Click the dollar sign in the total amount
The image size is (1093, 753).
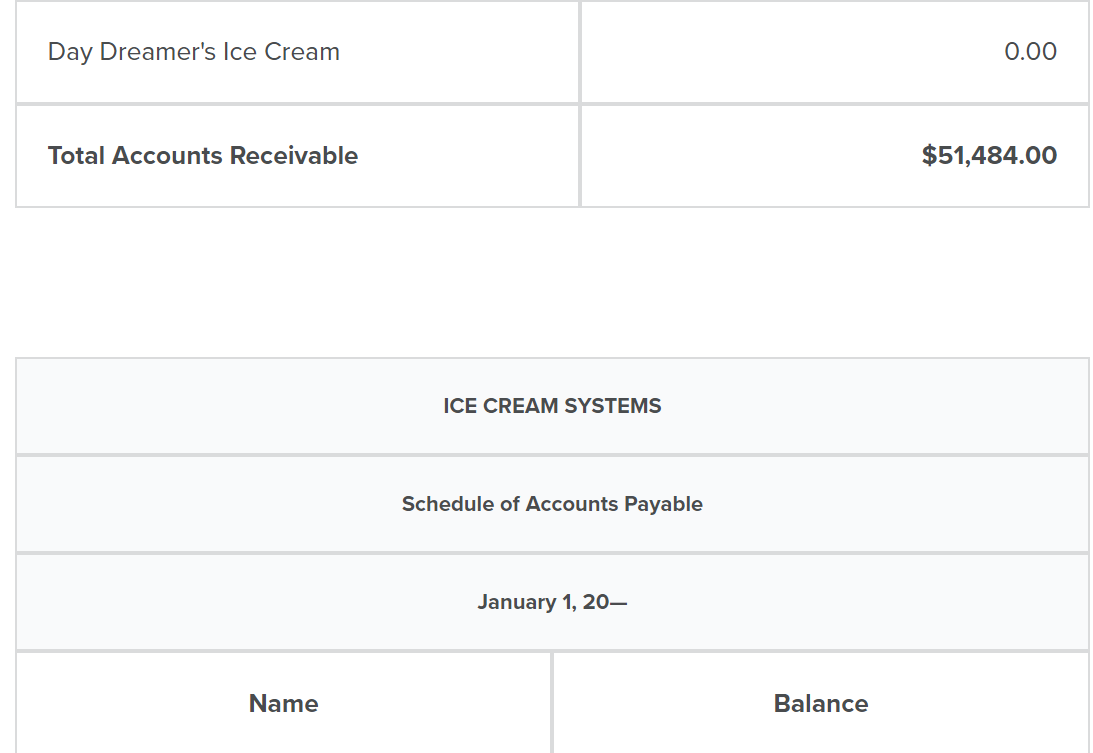point(929,156)
